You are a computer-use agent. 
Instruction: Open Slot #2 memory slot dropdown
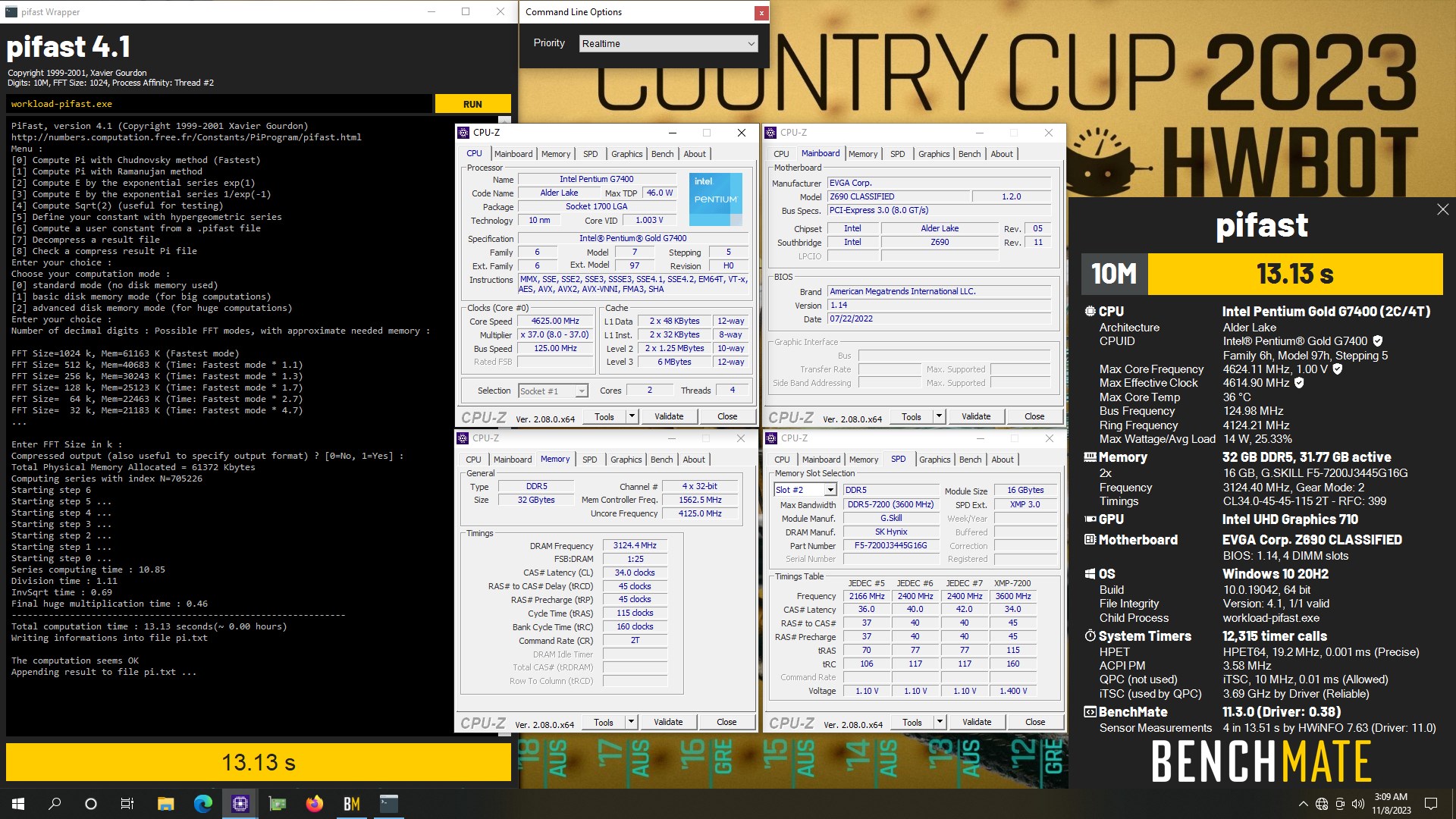point(805,490)
